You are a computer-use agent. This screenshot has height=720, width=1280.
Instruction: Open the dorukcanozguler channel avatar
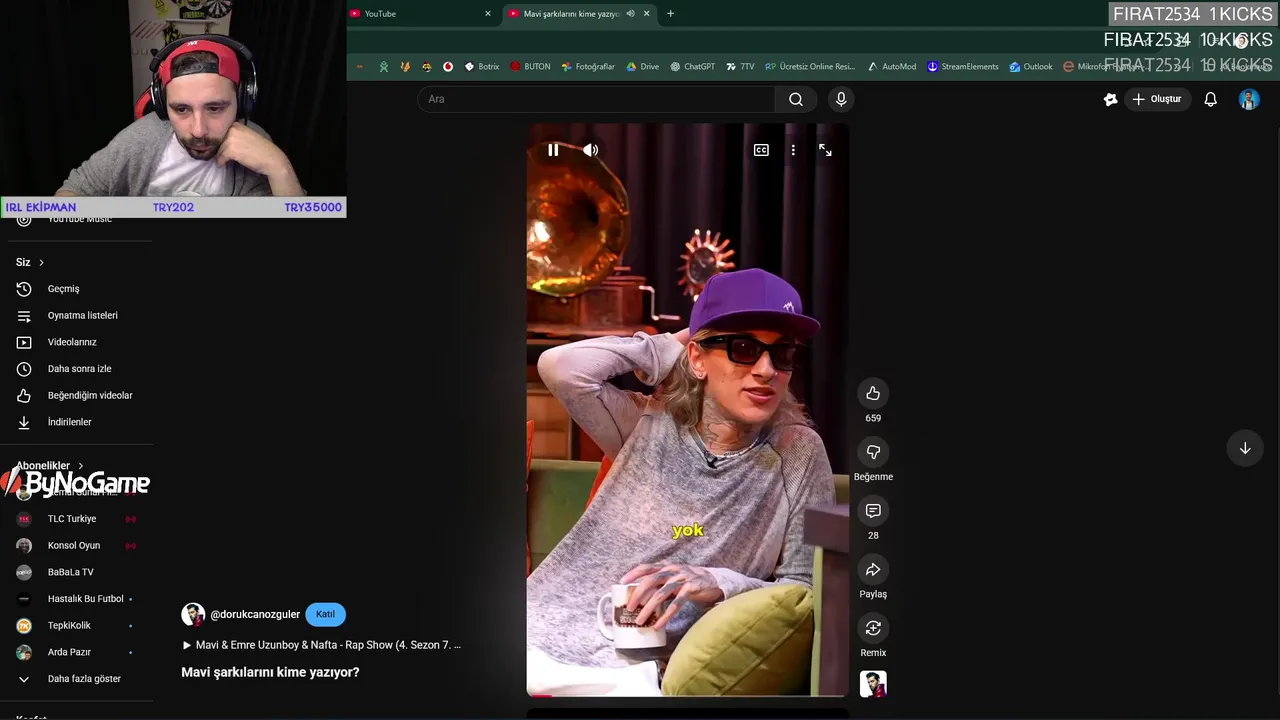click(x=193, y=615)
